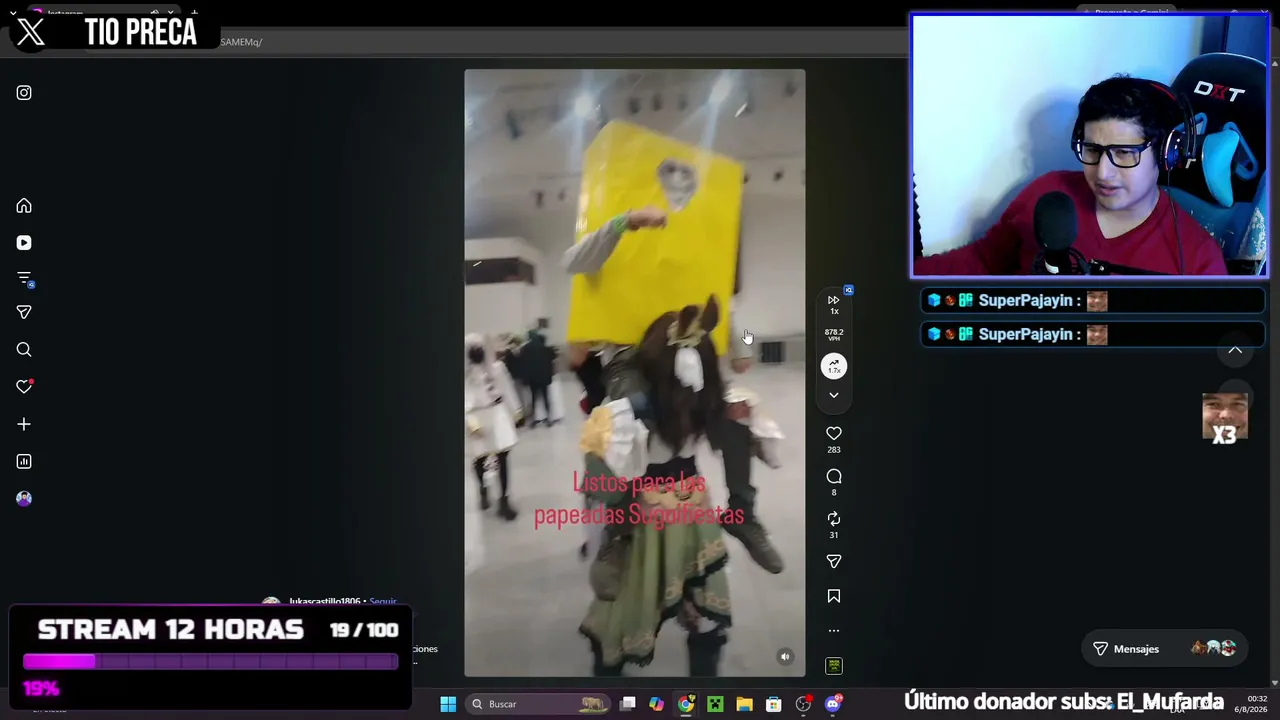
Task: Open the profile avatar in the sidebar
Action: (24, 498)
